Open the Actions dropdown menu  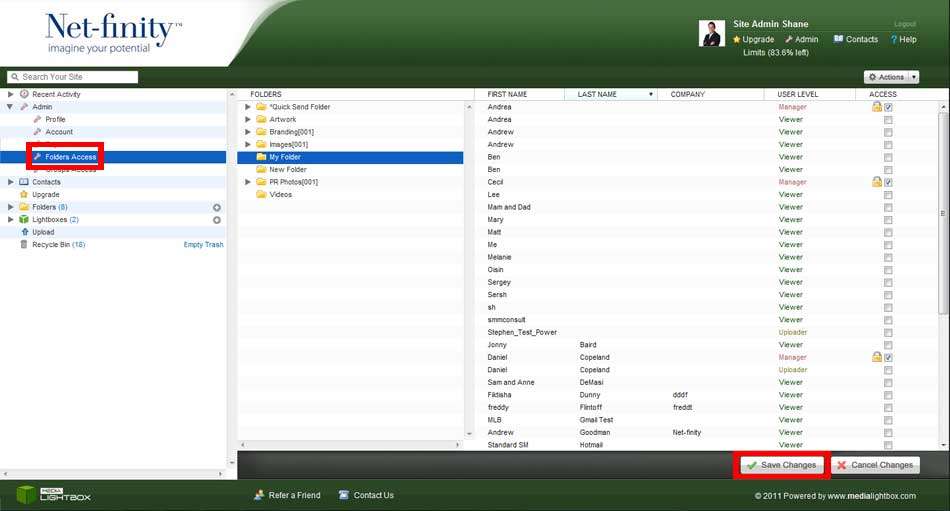click(890, 77)
